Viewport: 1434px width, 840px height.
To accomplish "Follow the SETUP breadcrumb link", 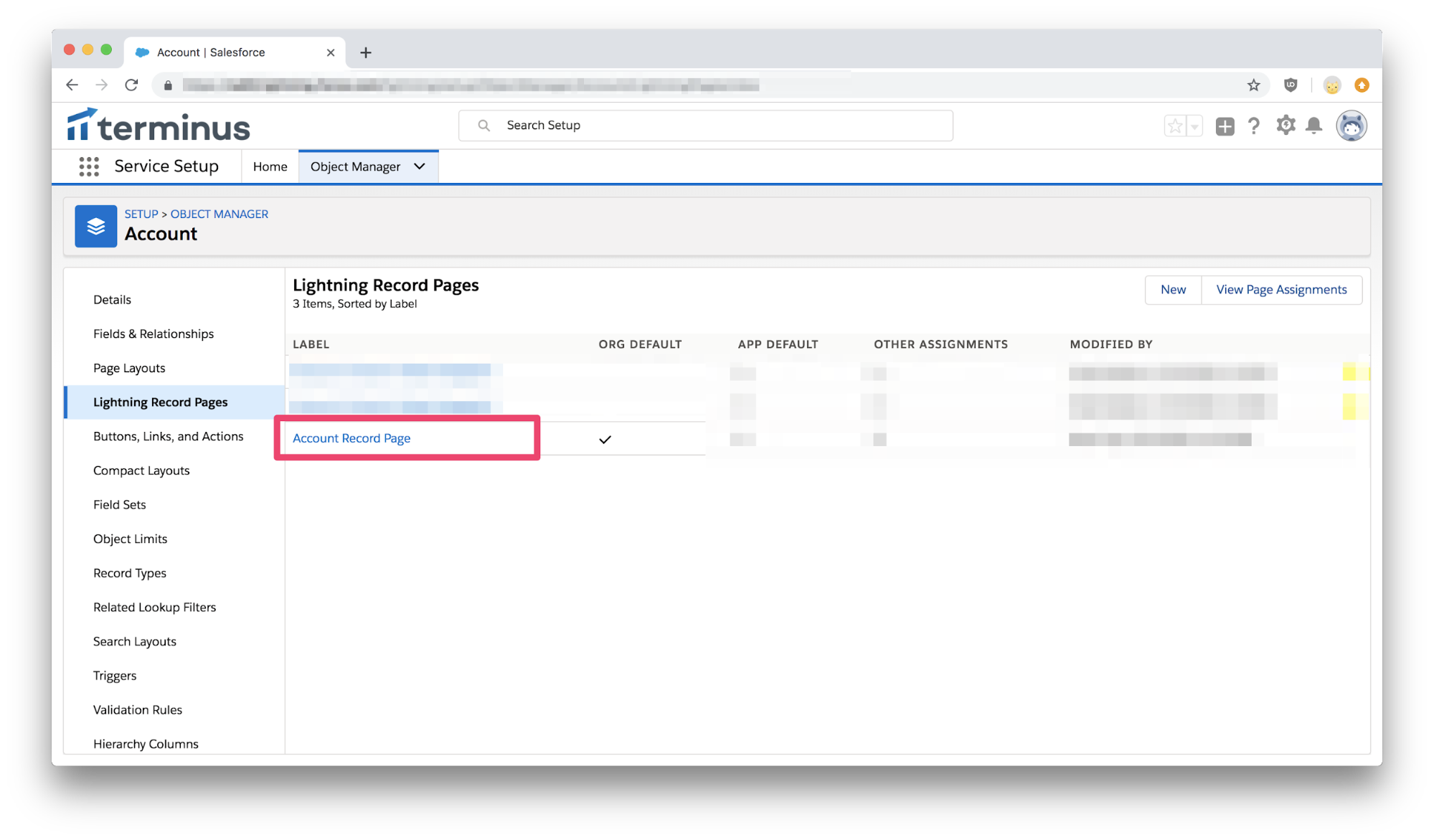I will 141,214.
